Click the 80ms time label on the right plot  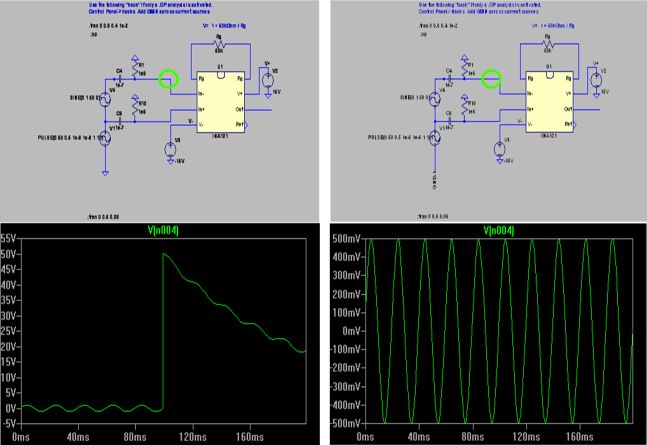point(472,437)
